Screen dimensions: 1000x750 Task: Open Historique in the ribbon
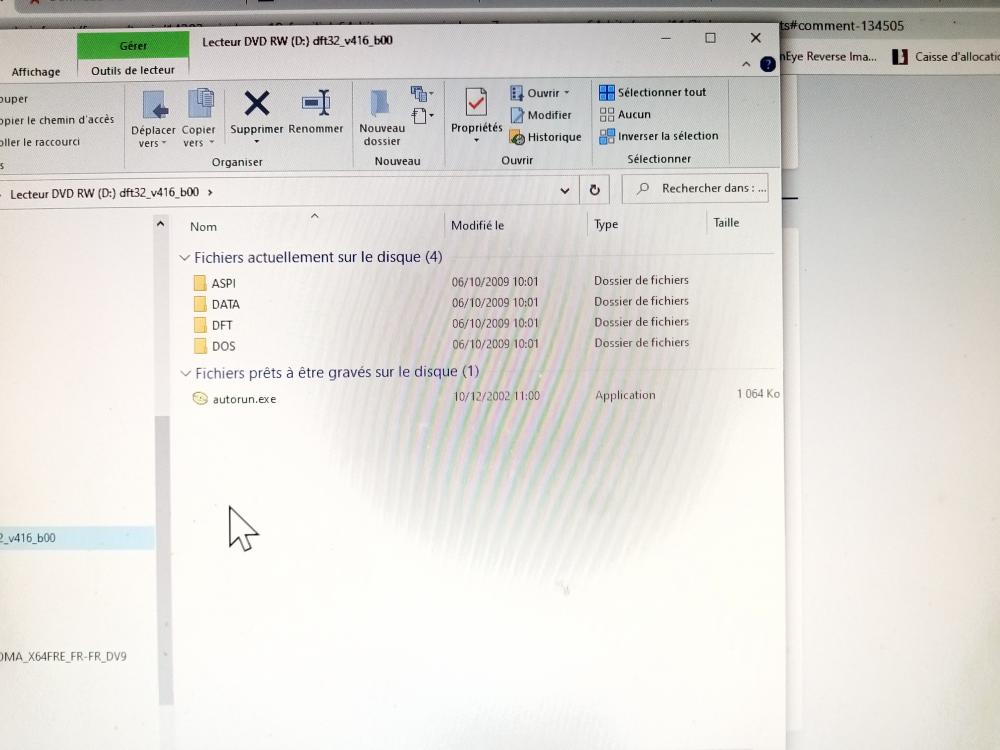(x=546, y=137)
